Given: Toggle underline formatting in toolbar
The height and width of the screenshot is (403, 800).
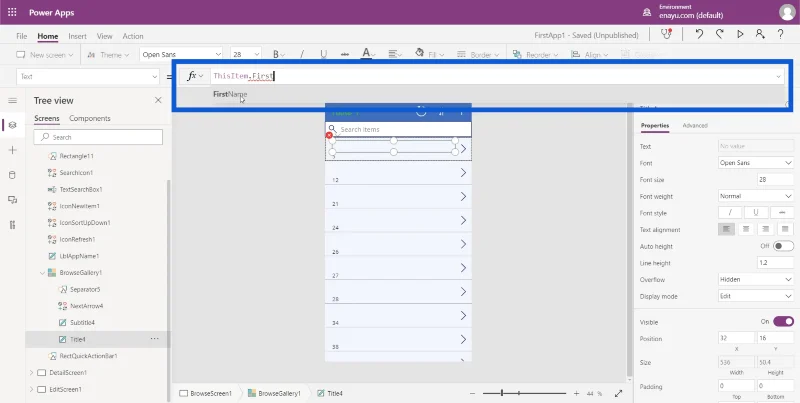Looking at the screenshot, I should [x=323, y=55].
